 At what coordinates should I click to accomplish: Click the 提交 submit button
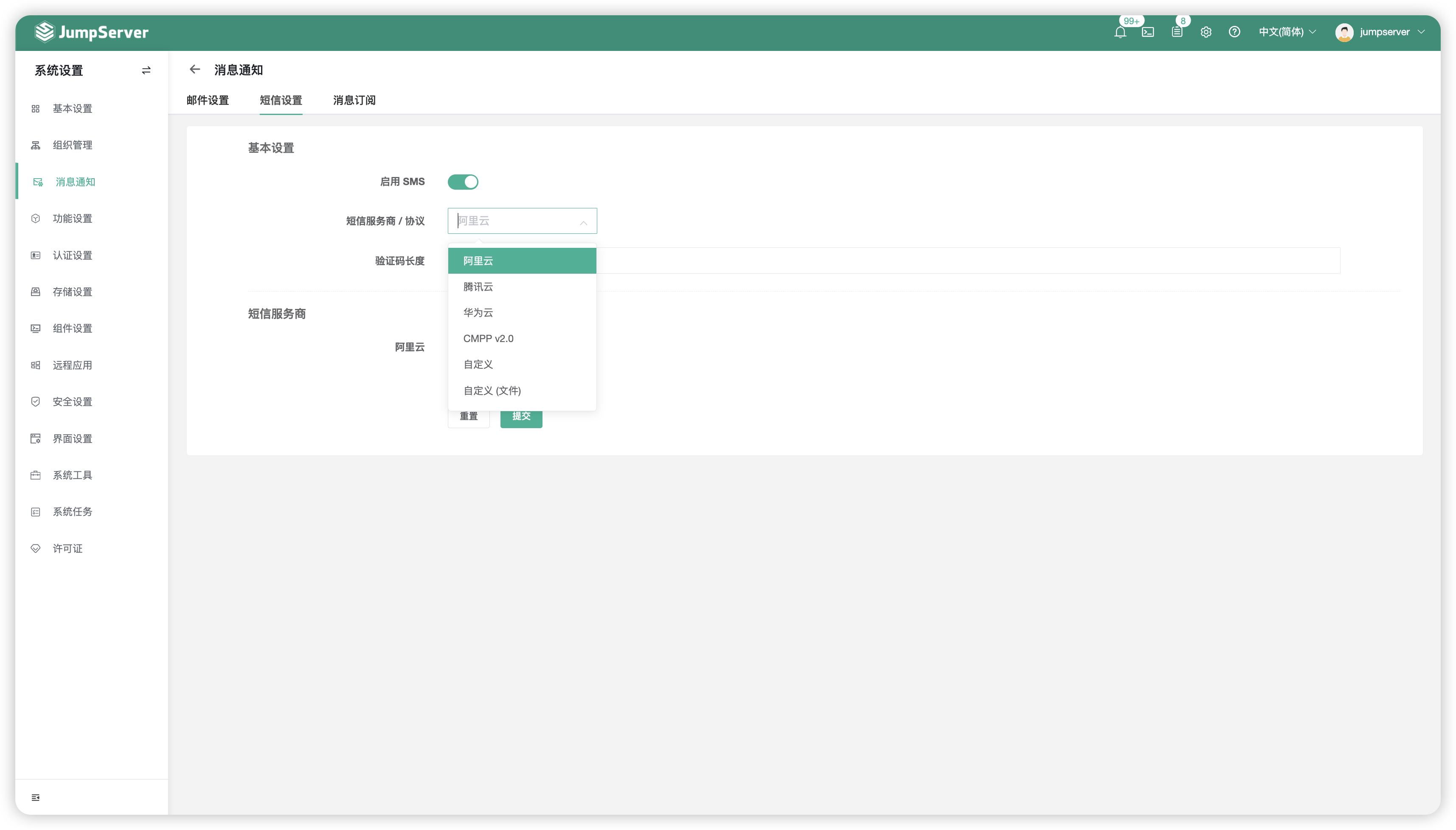tap(521, 417)
